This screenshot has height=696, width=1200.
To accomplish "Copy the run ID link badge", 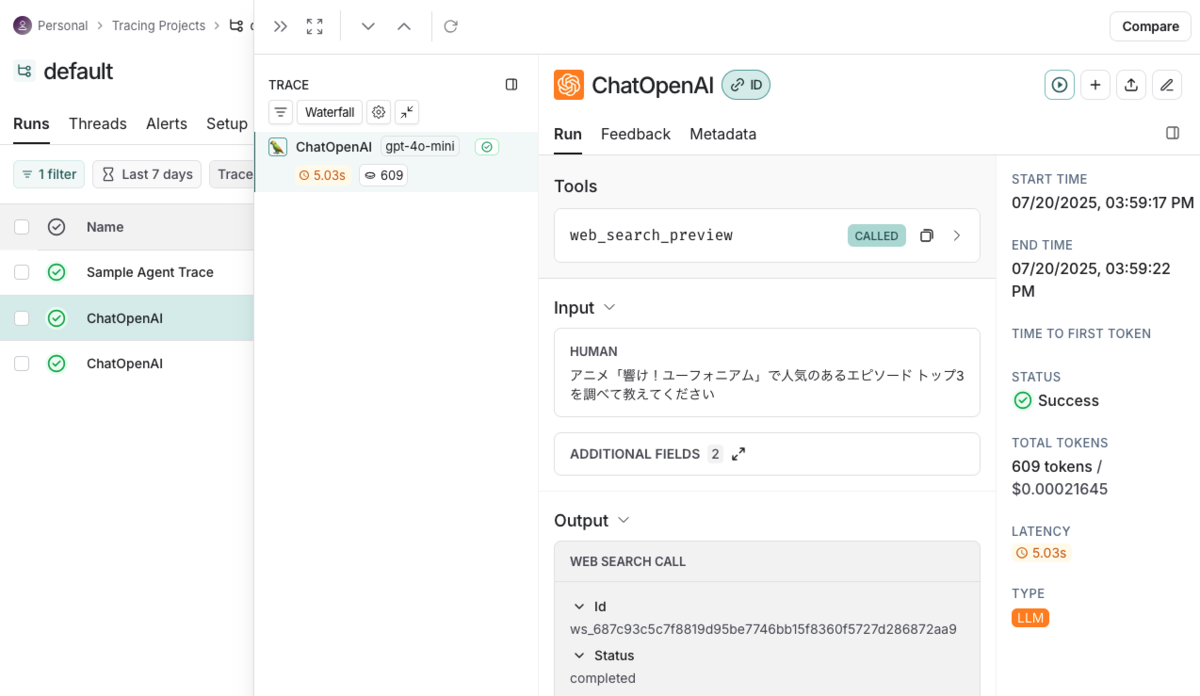I will click(x=746, y=85).
